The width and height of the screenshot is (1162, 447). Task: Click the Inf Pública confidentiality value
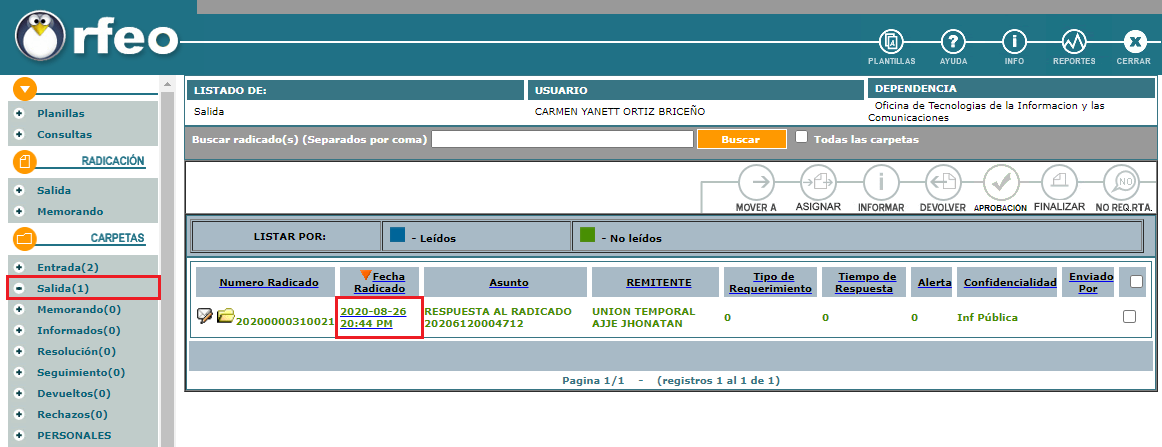[x=987, y=317]
